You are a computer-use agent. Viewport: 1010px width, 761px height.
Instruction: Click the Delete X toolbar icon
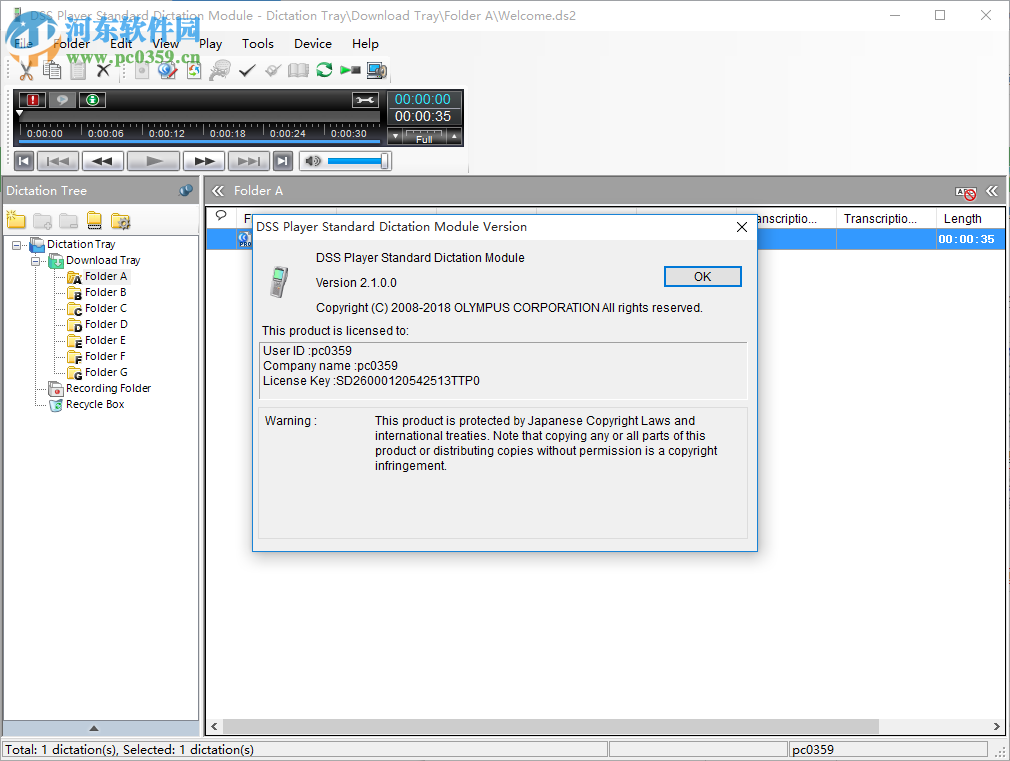103,70
